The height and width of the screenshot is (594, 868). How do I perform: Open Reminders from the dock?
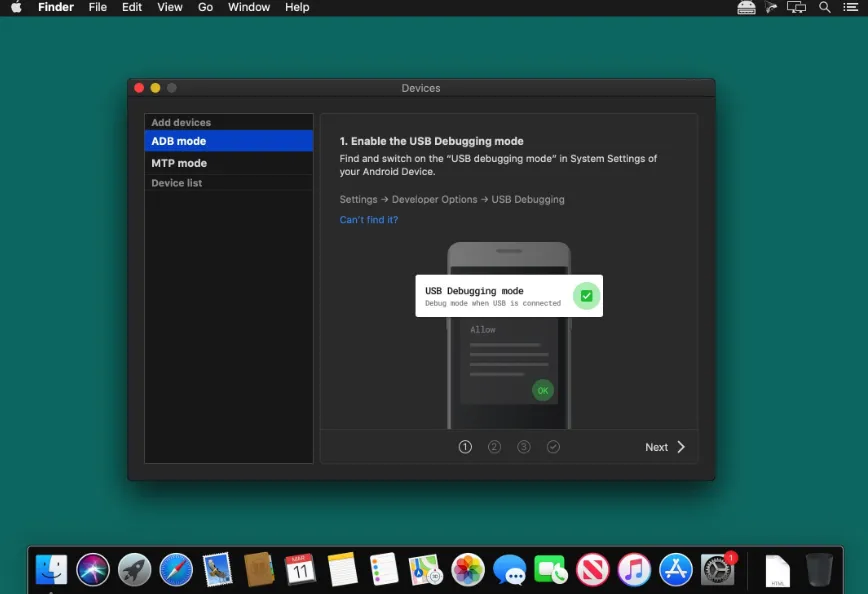coord(384,569)
